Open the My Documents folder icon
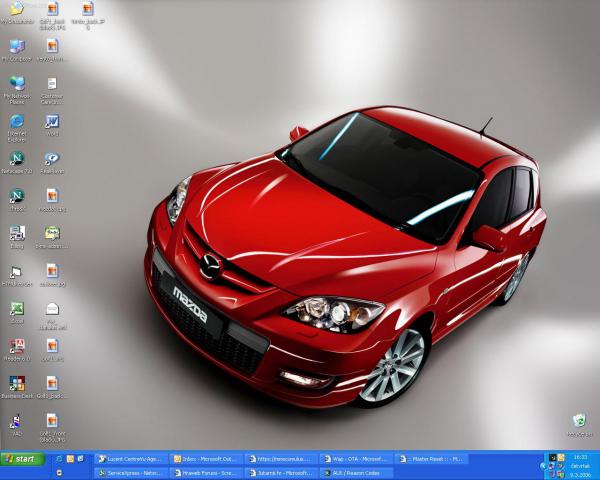The height and width of the screenshot is (480, 600). tap(17, 11)
